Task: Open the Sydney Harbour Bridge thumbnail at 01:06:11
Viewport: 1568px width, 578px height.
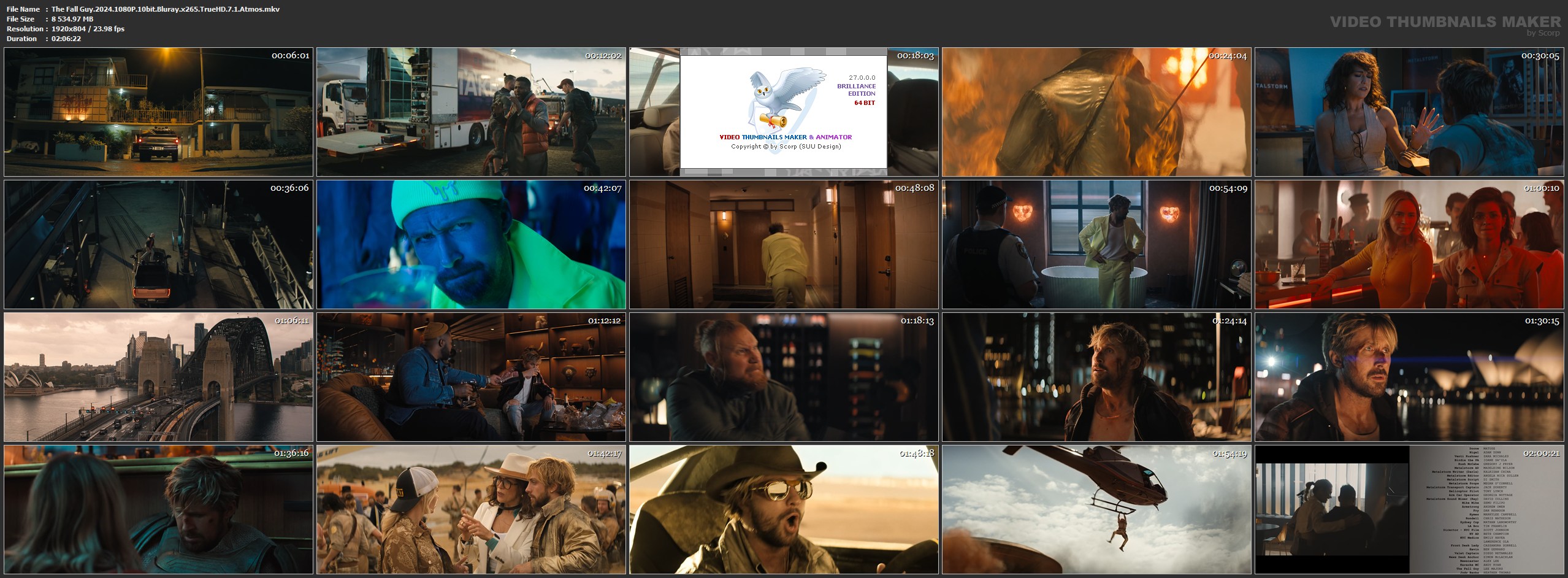Action: [158, 377]
